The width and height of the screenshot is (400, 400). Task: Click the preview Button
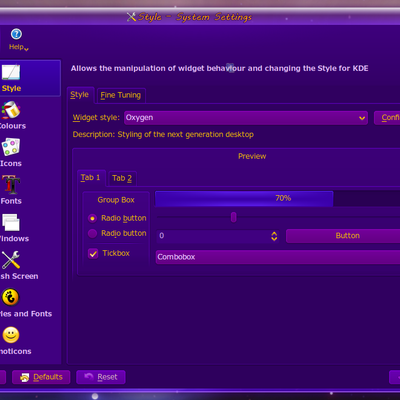pyautogui.click(x=343, y=236)
